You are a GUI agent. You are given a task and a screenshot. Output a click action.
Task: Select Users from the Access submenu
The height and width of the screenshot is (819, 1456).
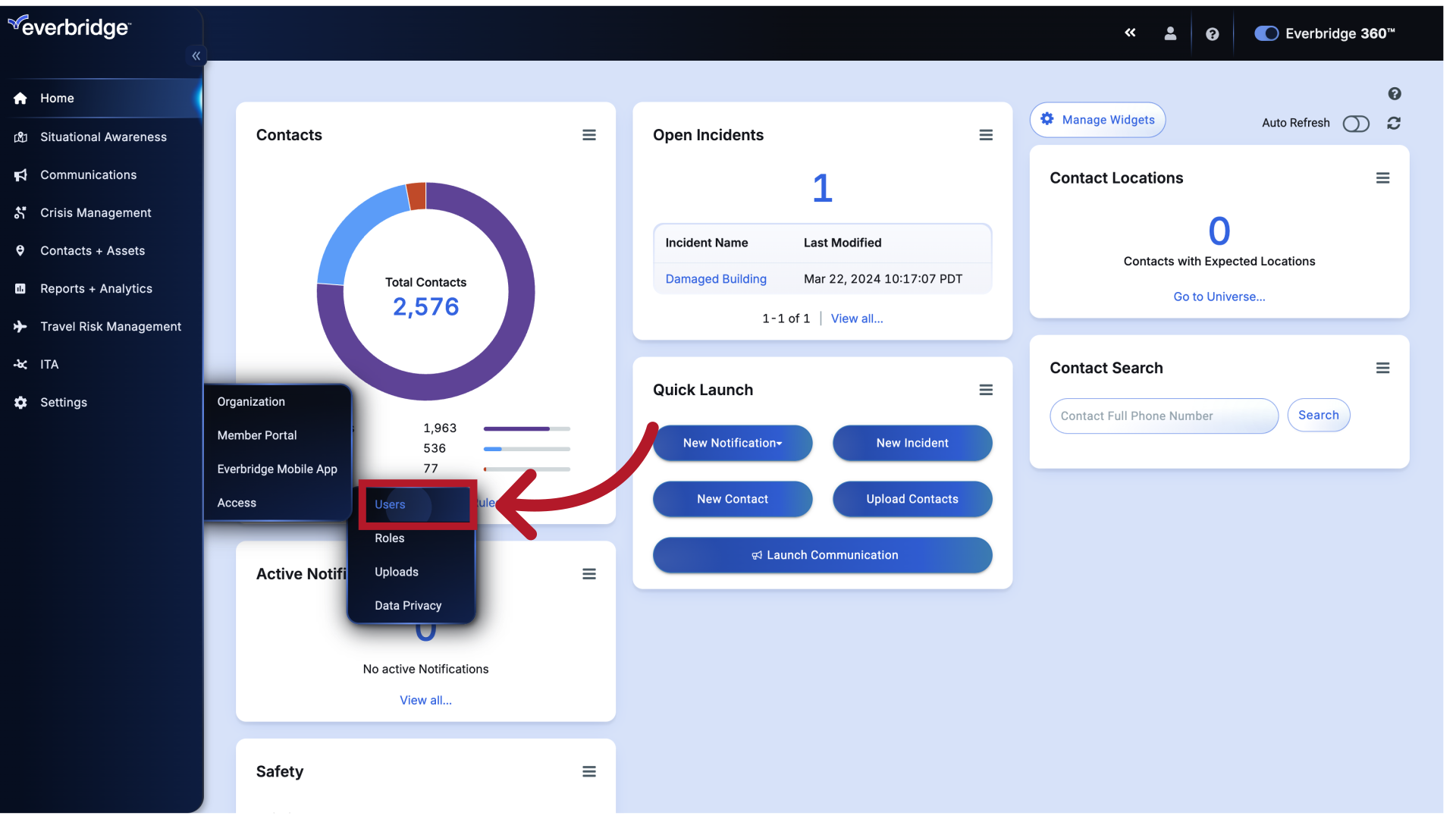[390, 504]
